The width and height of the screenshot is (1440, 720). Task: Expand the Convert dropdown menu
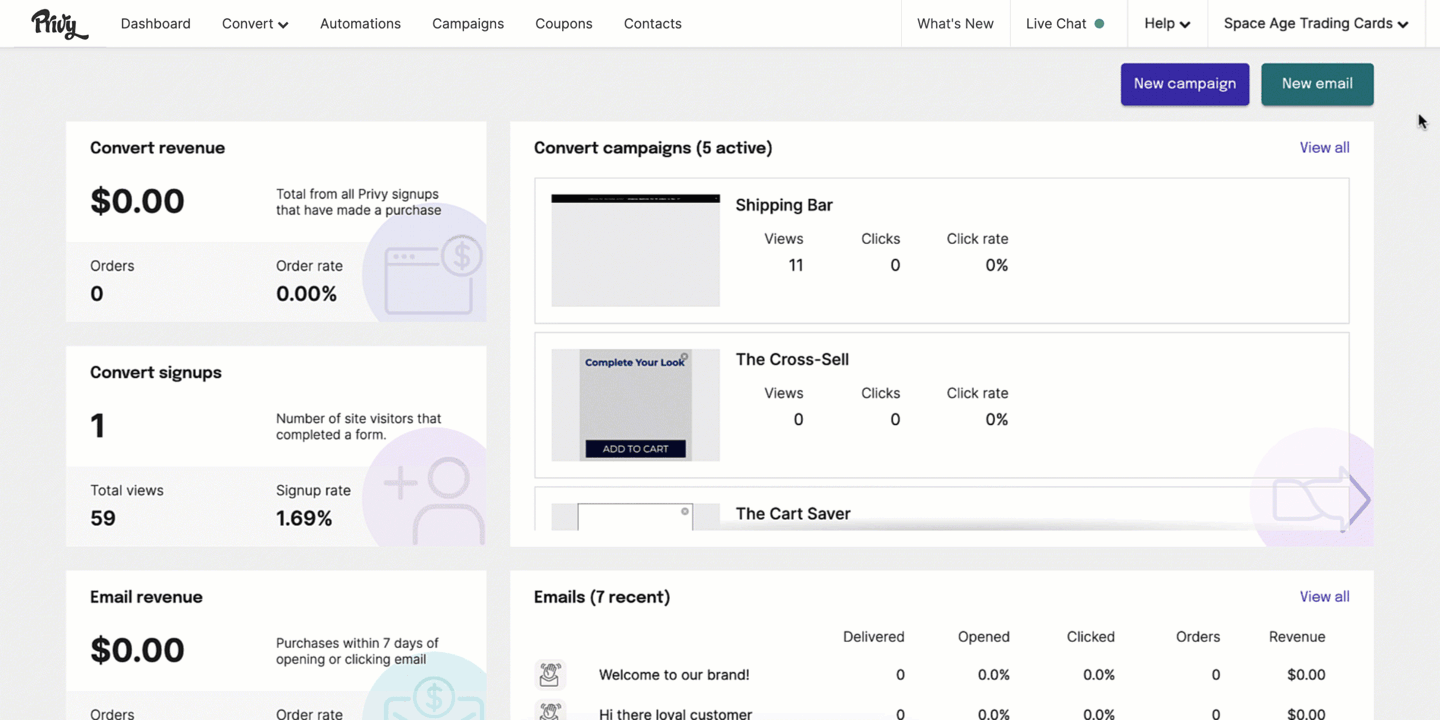click(255, 24)
